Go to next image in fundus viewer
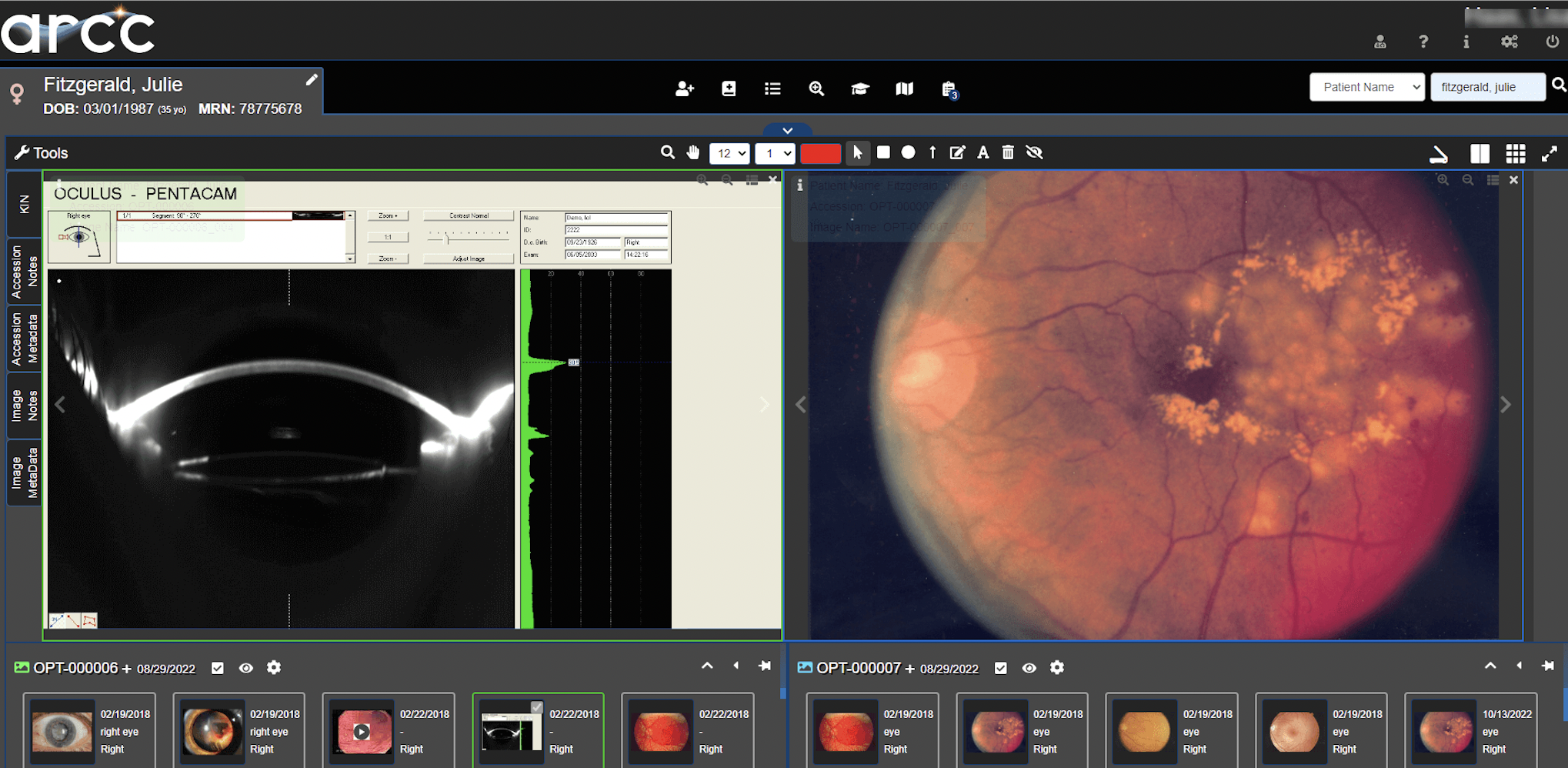Screen dimensions: 1568x768 pos(1505,405)
